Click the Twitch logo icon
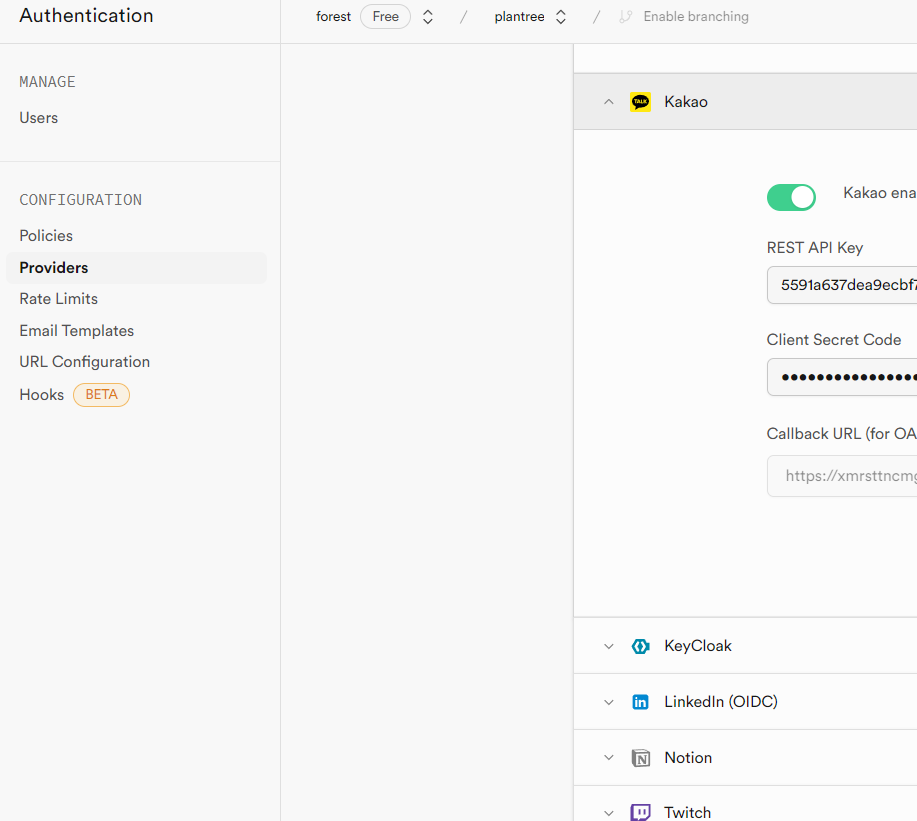 640,812
